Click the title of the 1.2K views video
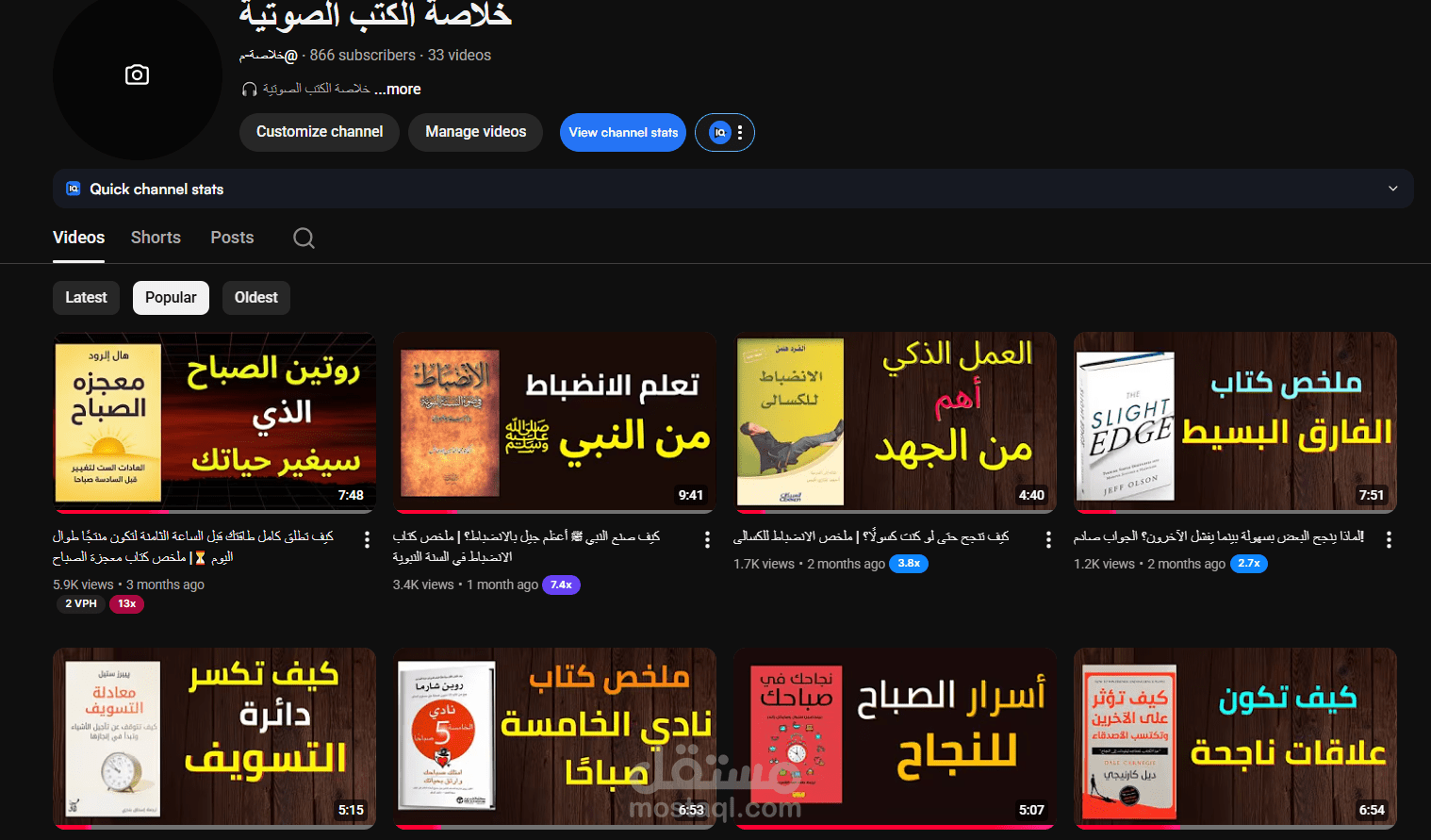Image resolution: width=1431 pixels, height=840 pixels. [x=1219, y=536]
